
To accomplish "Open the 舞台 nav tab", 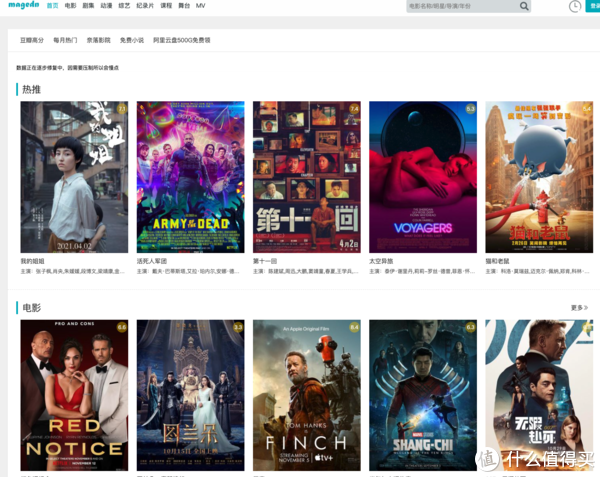I will [184, 6].
